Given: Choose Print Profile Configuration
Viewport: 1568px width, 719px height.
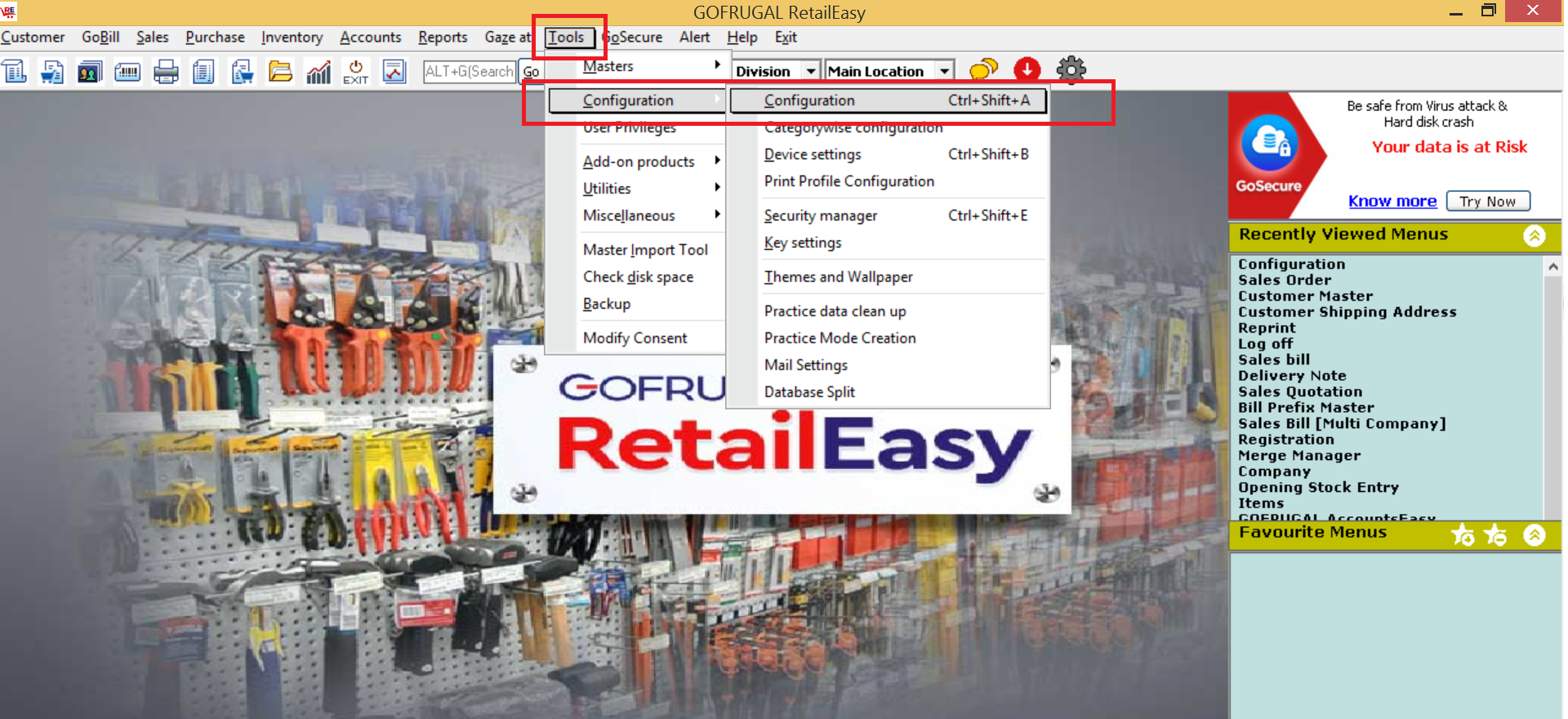Looking at the screenshot, I should point(889,181).
